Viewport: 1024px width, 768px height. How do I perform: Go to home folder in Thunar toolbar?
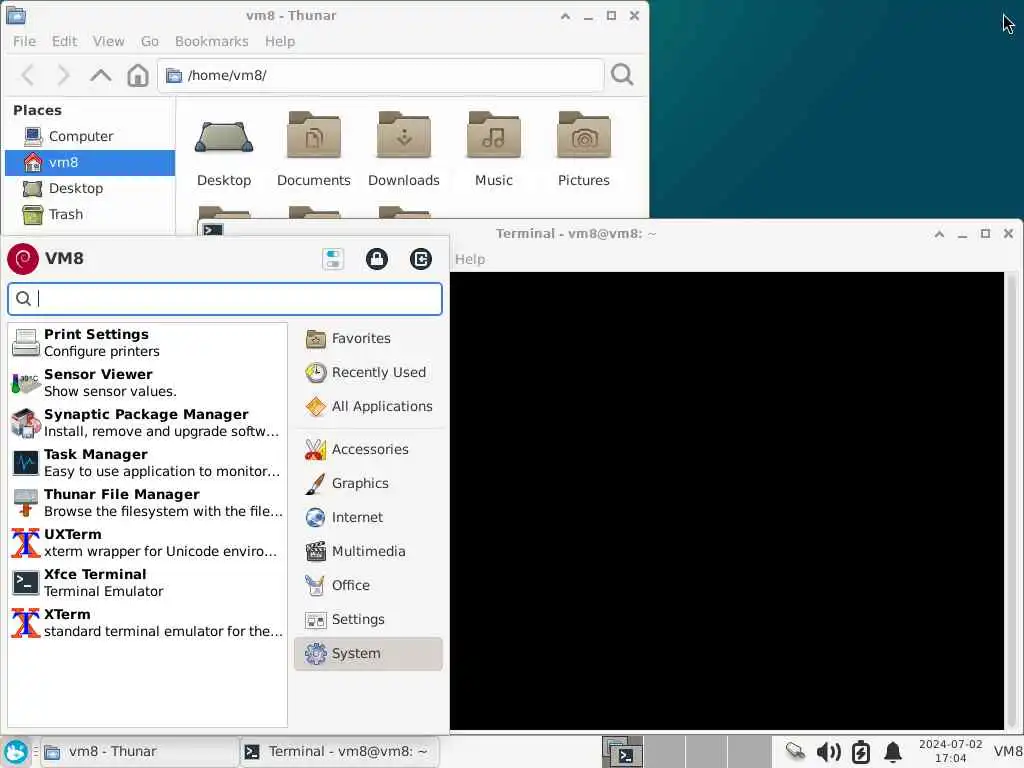138,75
